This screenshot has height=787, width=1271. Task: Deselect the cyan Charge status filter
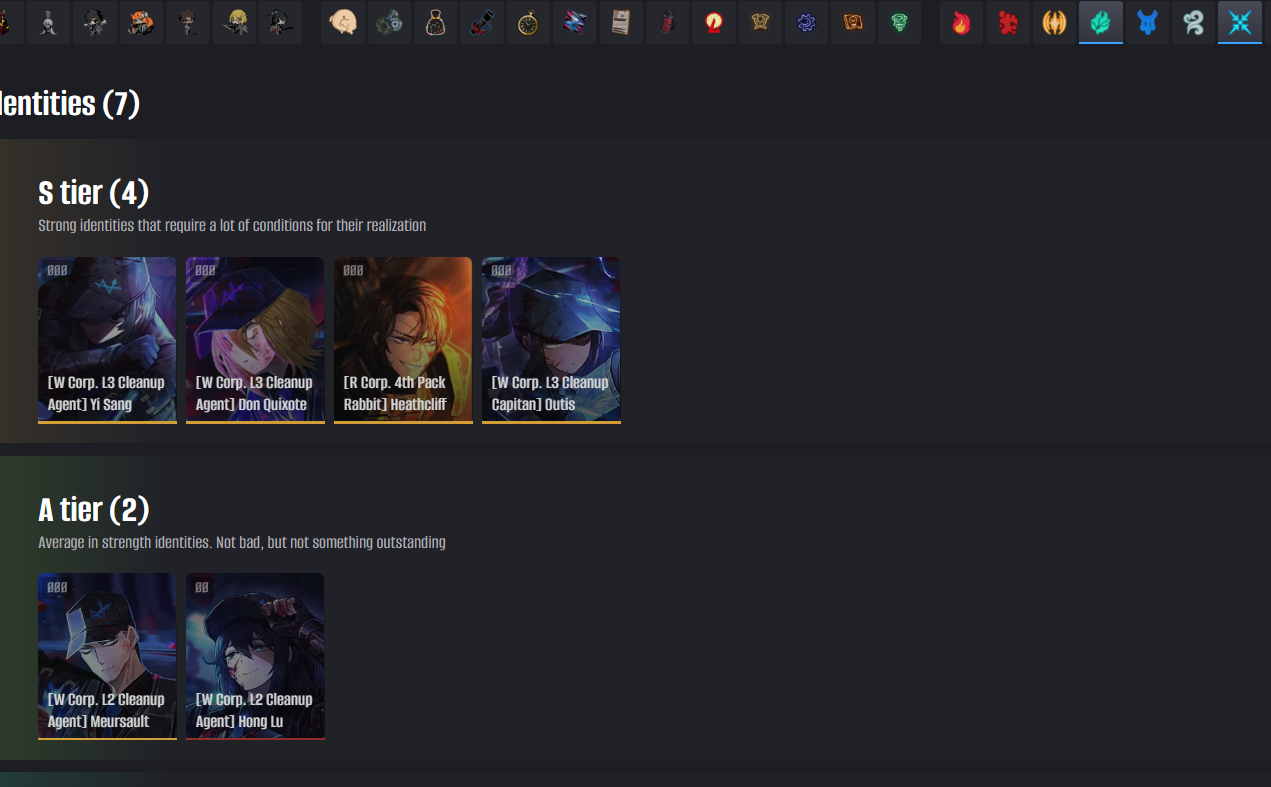(x=1240, y=22)
